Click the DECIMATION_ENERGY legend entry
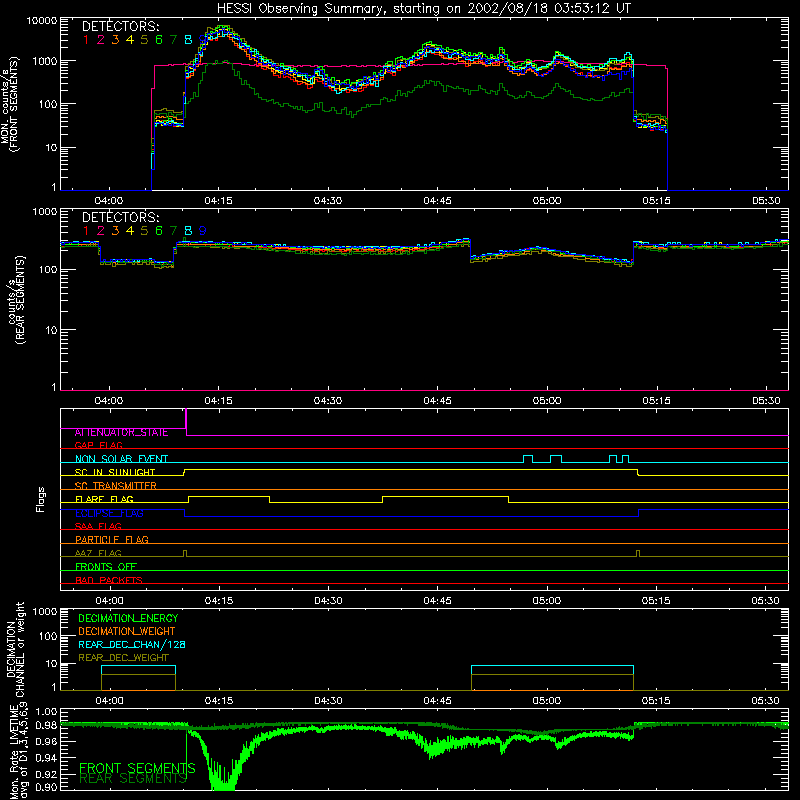The image size is (800, 800). 128,618
